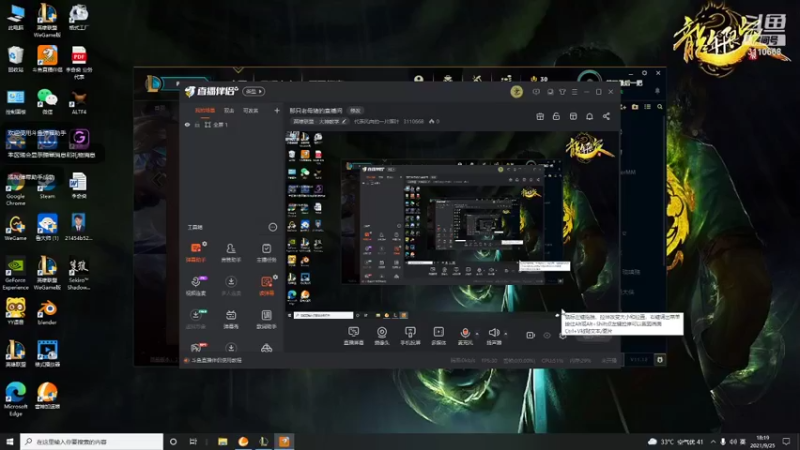Click the record video icon in bottom bar
Screen dimensions: 800x450
(531, 335)
